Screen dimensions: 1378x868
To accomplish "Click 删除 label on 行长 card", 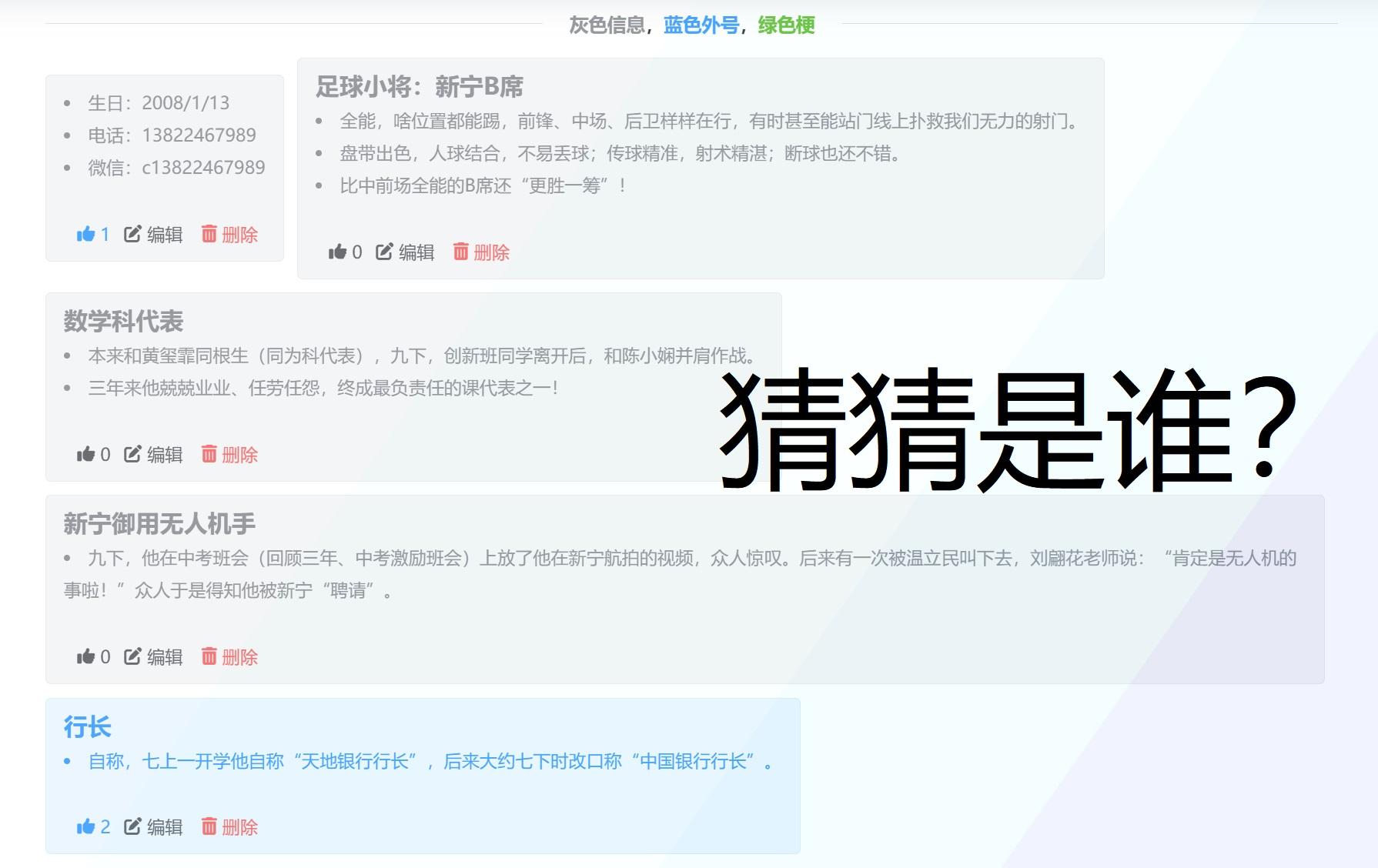I will [x=239, y=827].
